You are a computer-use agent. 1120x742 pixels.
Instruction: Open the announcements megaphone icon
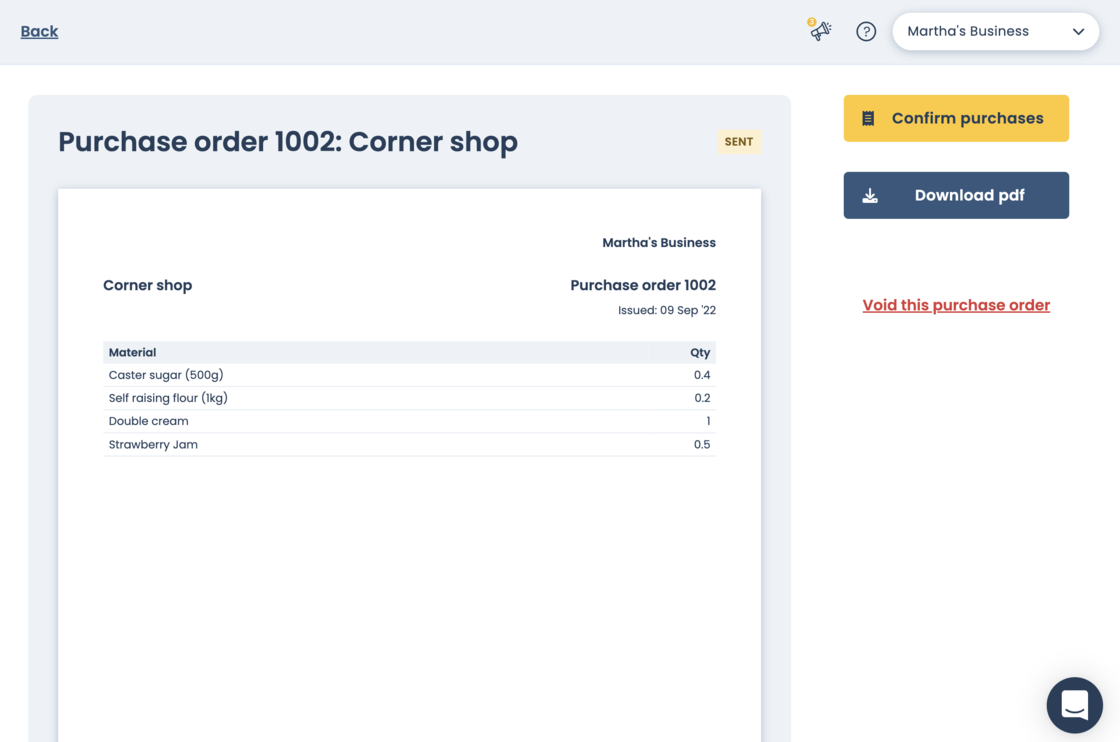pos(821,32)
